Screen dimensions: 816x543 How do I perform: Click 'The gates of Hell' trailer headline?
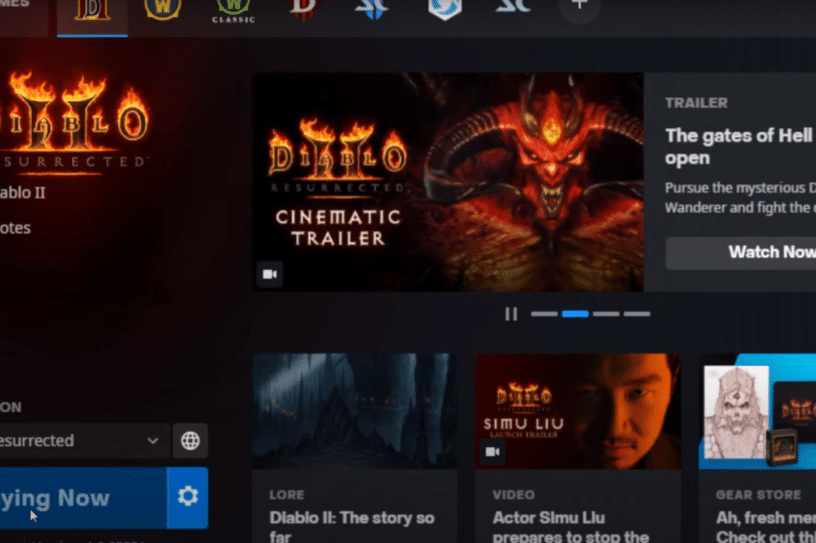(740, 146)
